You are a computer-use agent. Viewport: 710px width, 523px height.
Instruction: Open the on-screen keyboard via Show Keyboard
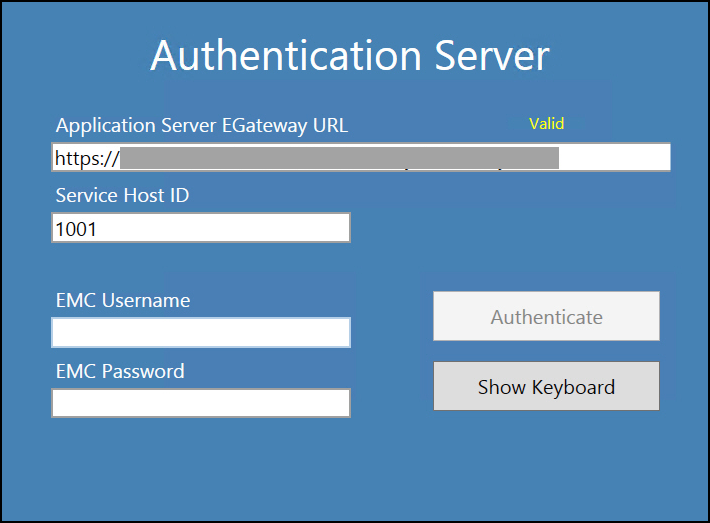(547, 386)
